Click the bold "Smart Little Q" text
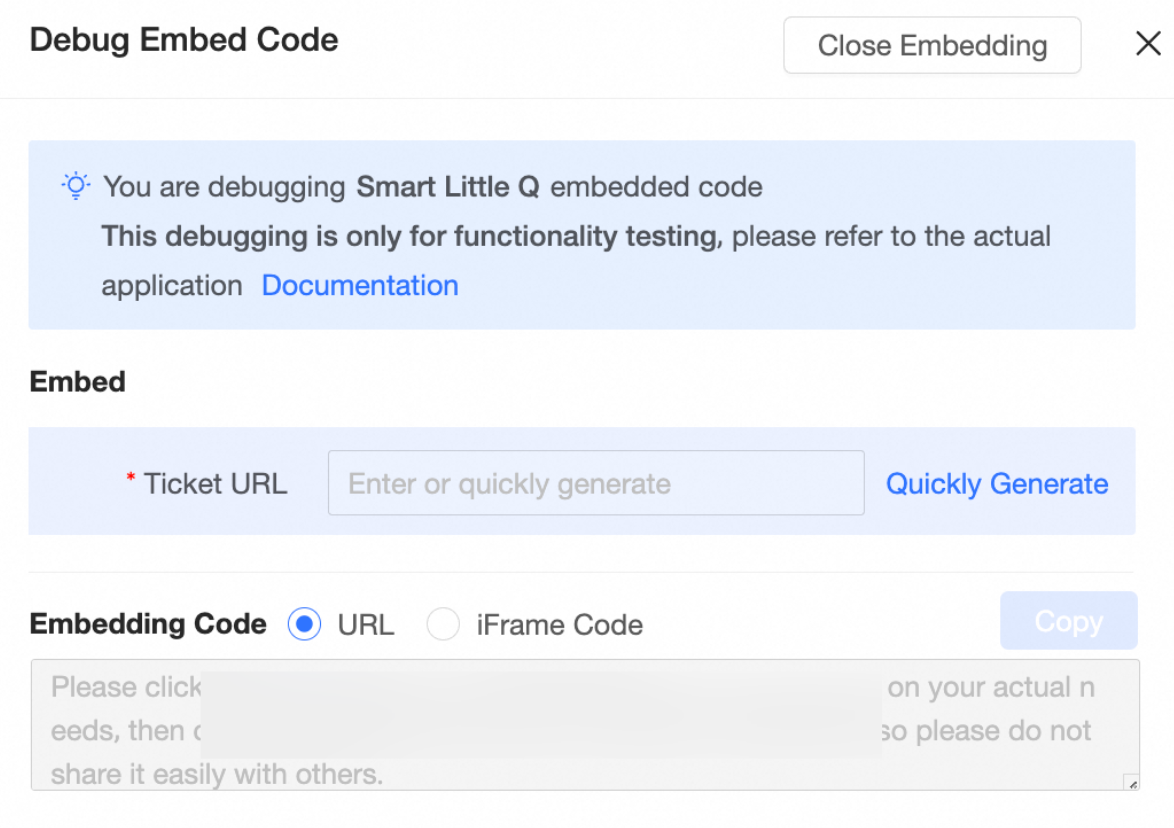Image resolution: width=1174 pixels, height=828 pixels. coord(448,187)
